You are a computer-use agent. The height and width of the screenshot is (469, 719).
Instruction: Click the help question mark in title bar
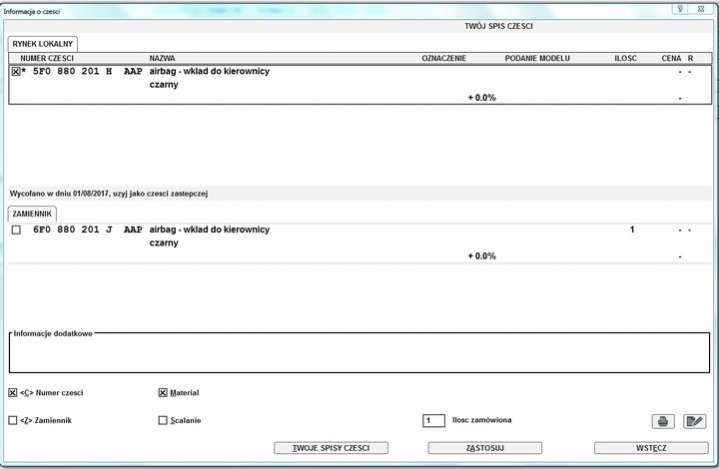click(x=680, y=9)
